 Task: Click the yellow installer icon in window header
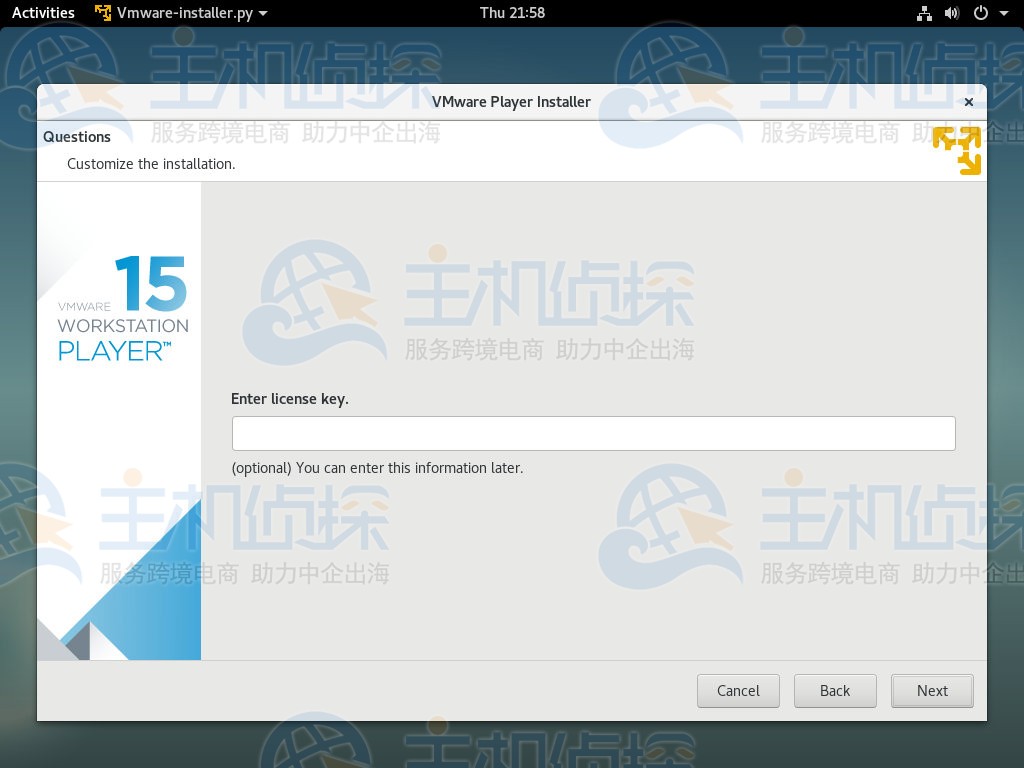(956, 150)
